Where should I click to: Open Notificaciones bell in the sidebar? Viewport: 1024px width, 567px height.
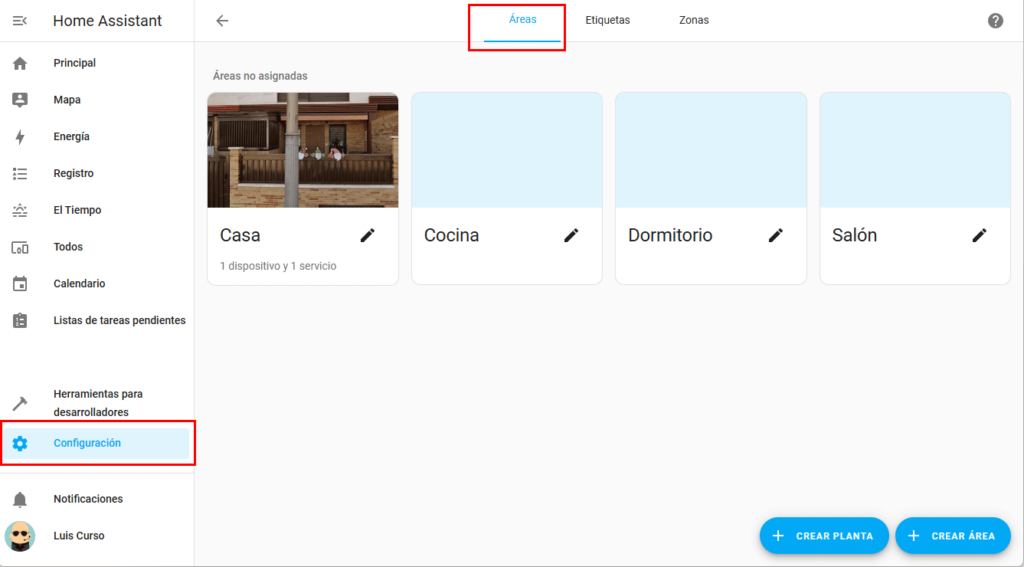[x=88, y=499]
